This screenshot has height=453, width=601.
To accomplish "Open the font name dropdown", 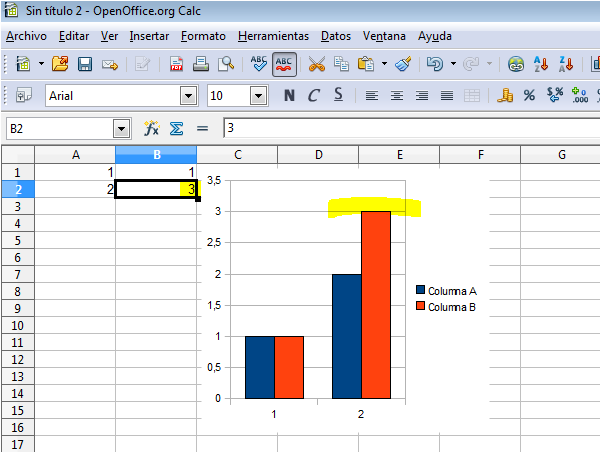I will click(188, 96).
